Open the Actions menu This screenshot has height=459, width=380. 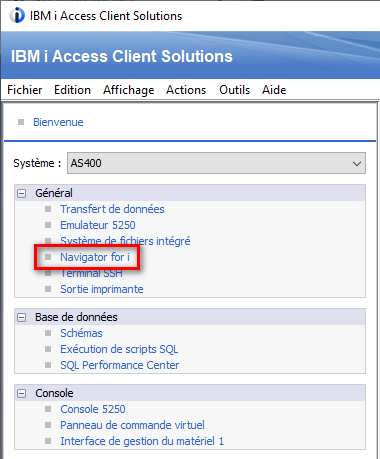point(186,90)
